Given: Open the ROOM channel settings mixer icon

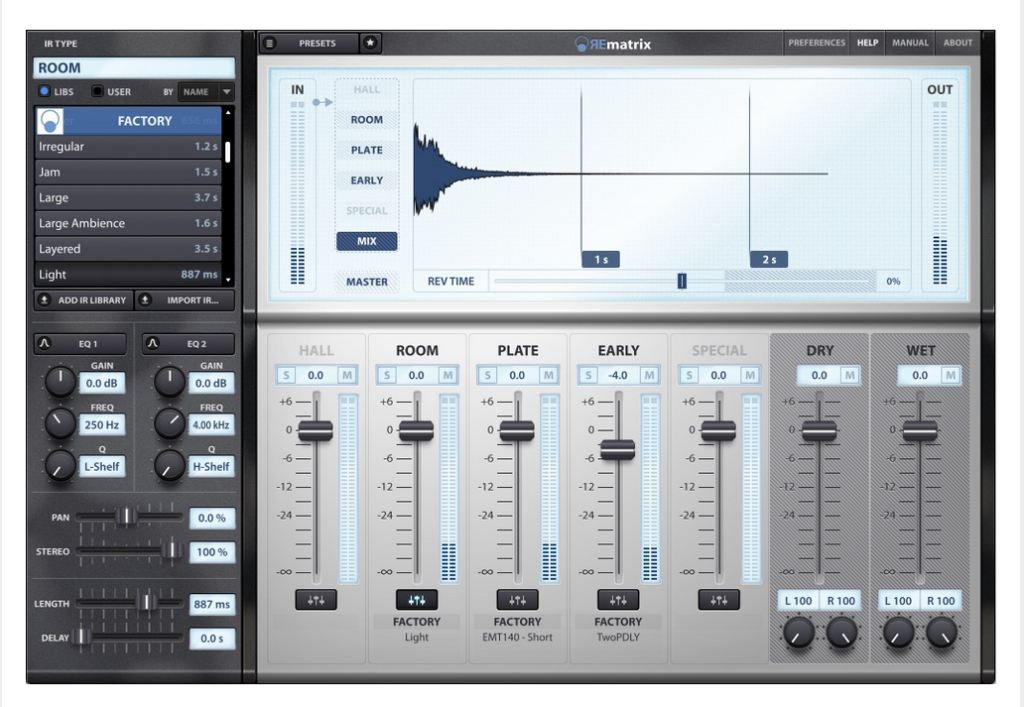Looking at the screenshot, I should (x=417, y=600).
